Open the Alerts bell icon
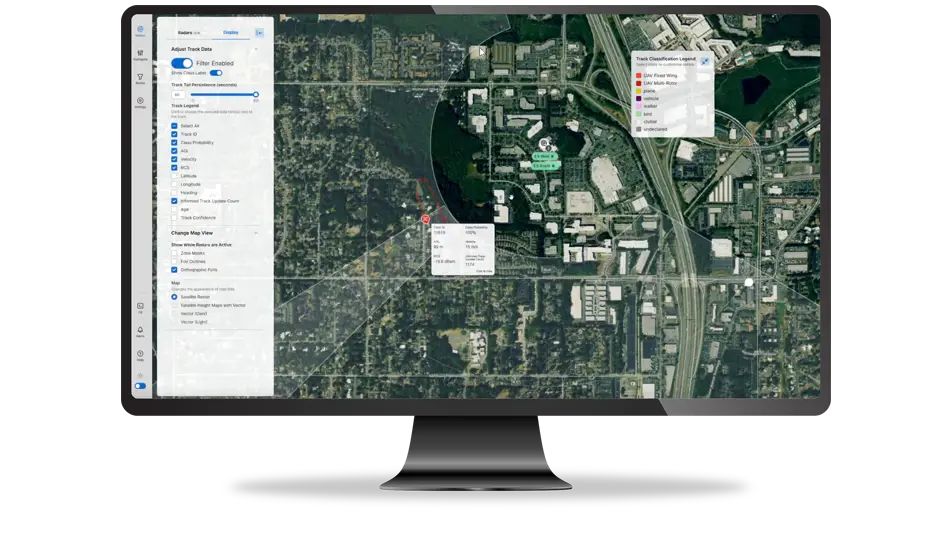Image resolution: width=950 pixels, height=534 pixels. coord(140,330)
